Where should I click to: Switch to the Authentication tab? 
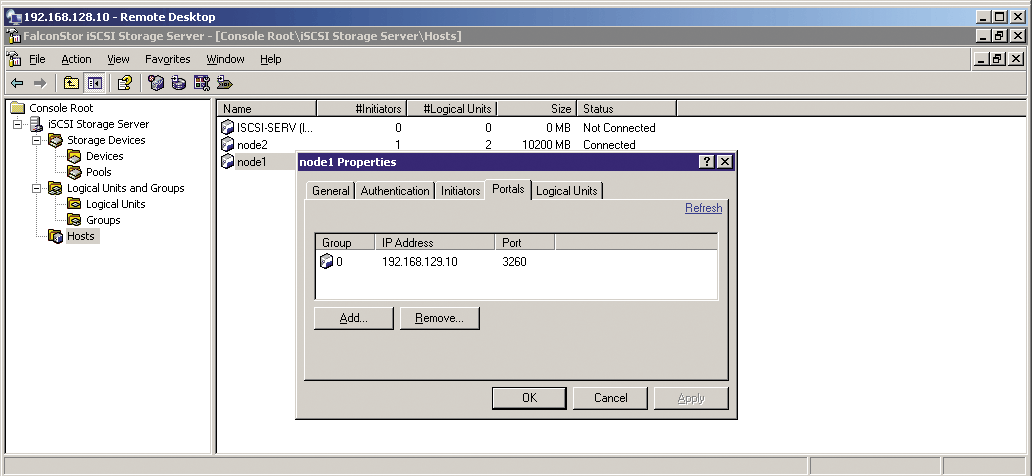pos(395,191)
